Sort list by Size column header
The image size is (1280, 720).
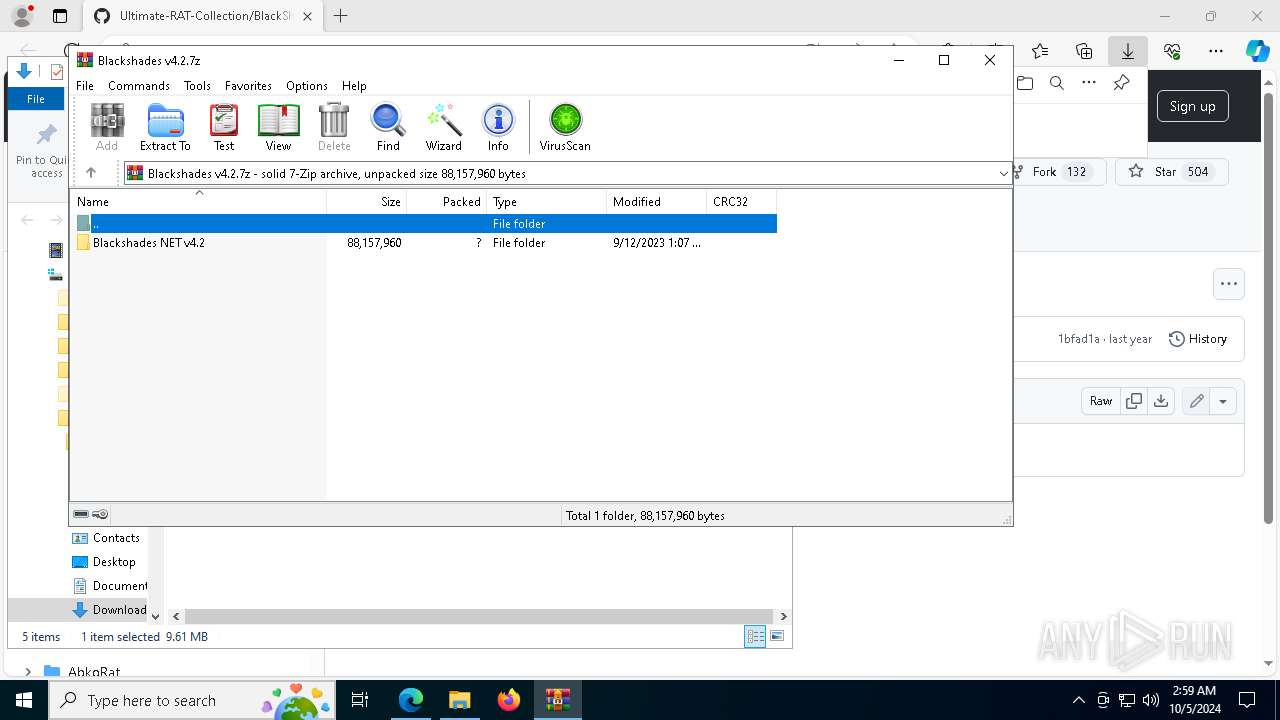click(367, 202)
